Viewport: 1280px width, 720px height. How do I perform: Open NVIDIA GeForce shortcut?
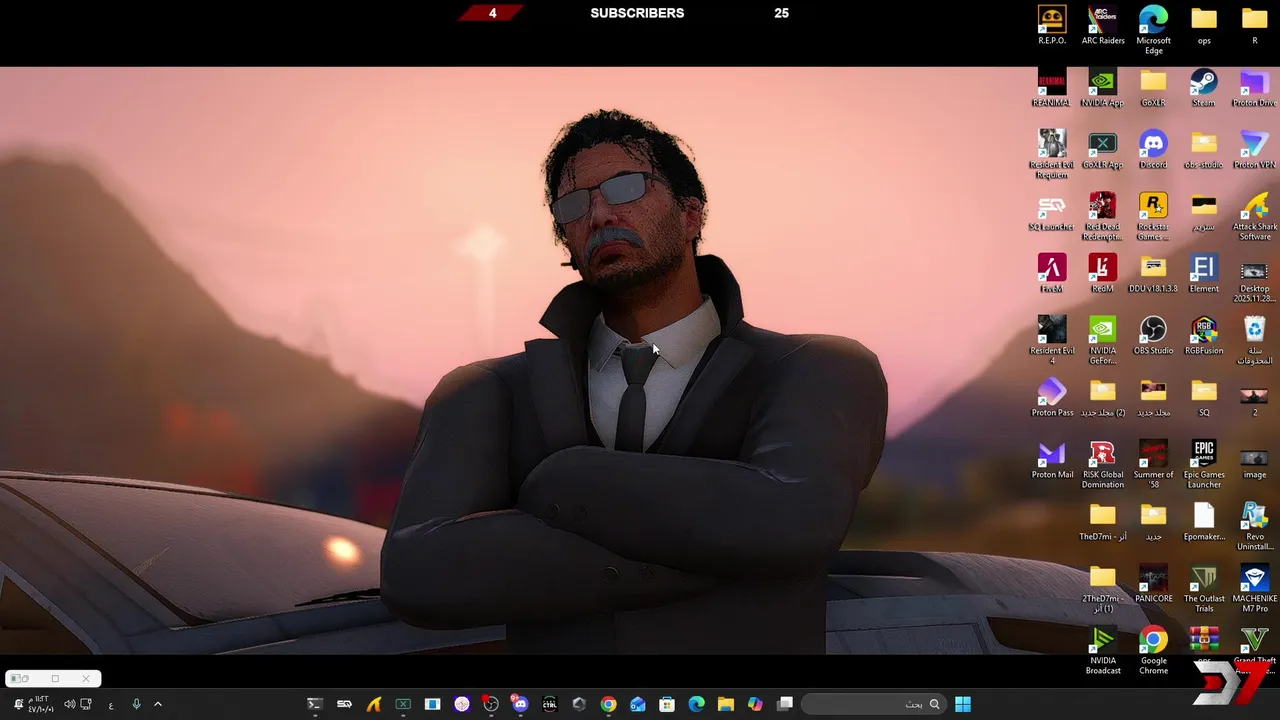coord(1102,340)
